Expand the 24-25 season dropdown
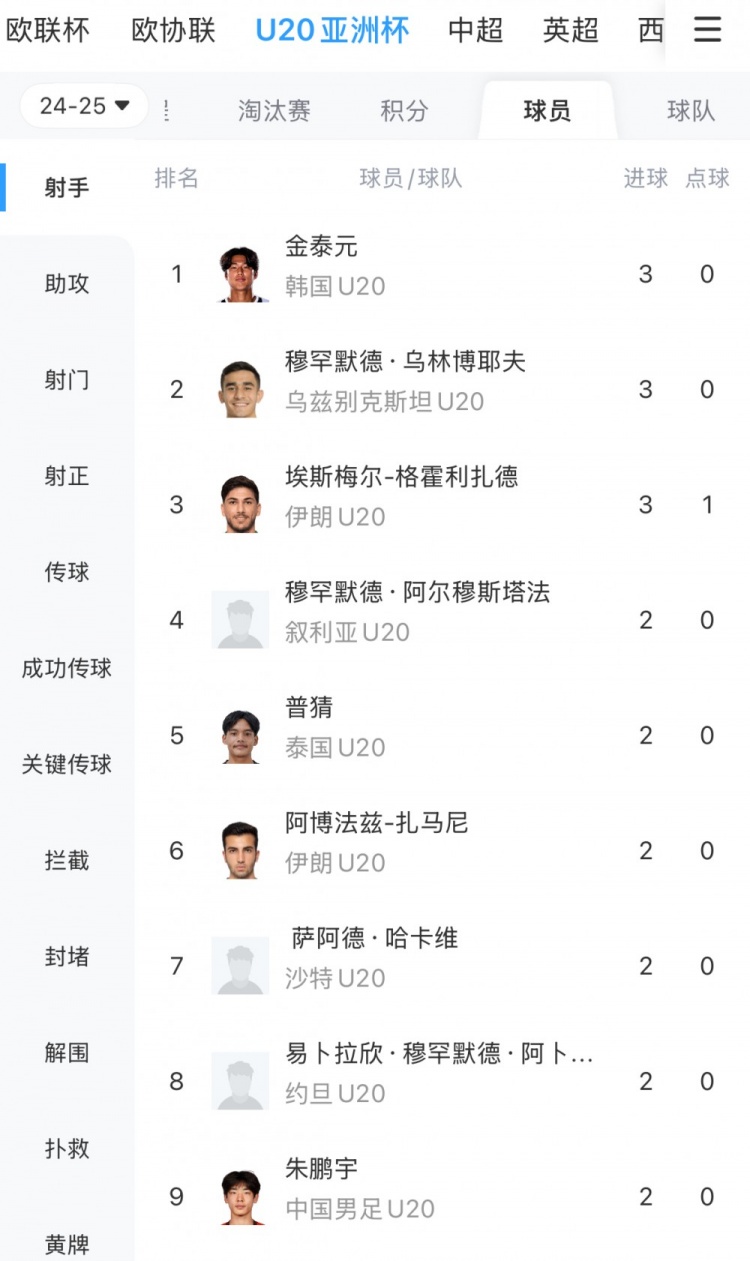Image resolution: width=750 pixels, height=1261 pixels. coord(84,106)
